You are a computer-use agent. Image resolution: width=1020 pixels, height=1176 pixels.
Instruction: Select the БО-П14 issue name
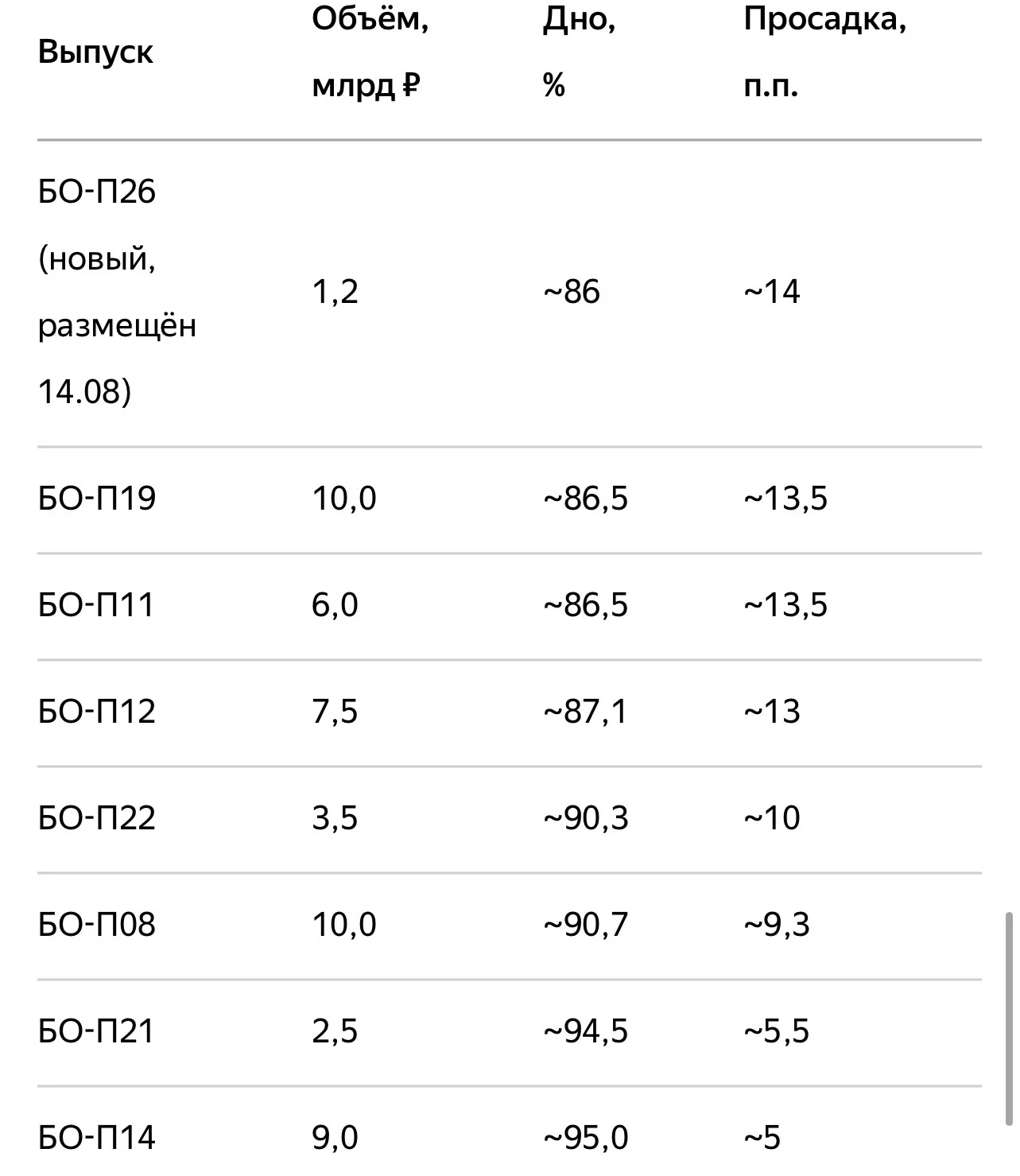coord(96,1138)
